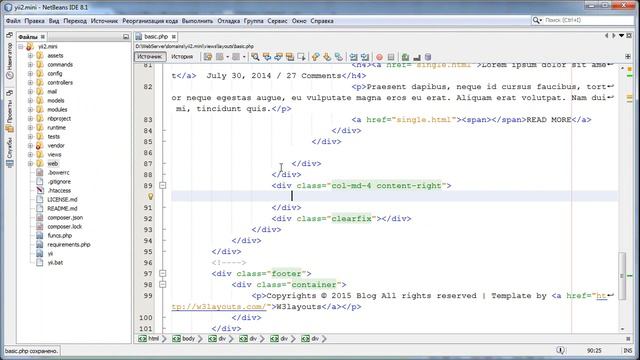Click the Last Edit toolbar icon

(x=208, y=57)
